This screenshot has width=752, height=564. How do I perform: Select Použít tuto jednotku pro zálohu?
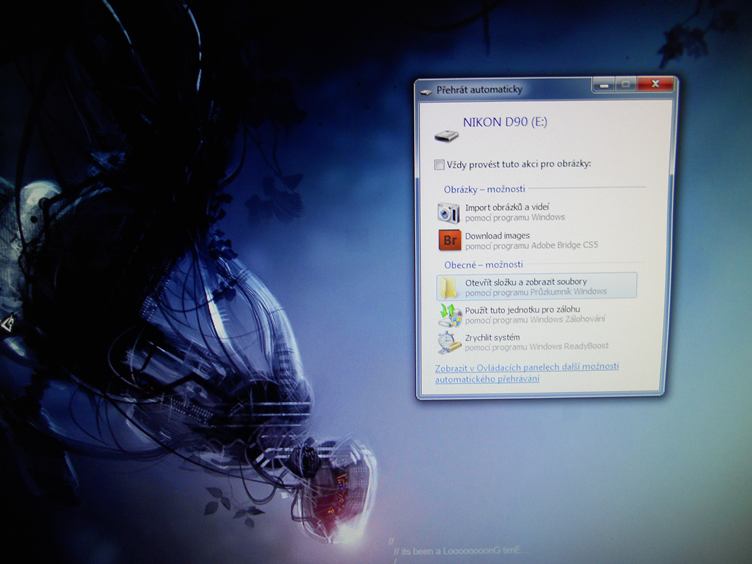click(x=536, y=315)
